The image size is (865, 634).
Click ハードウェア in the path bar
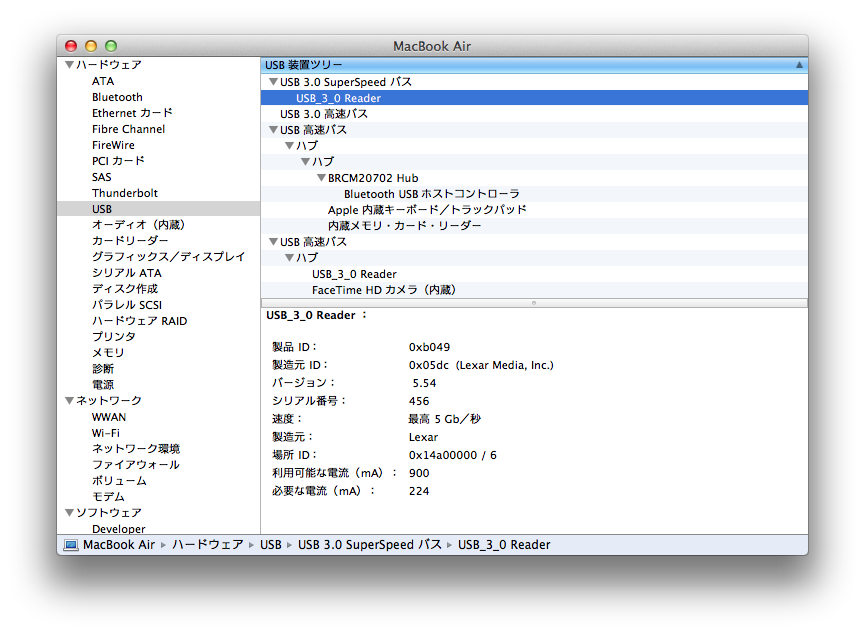[207, 545]
